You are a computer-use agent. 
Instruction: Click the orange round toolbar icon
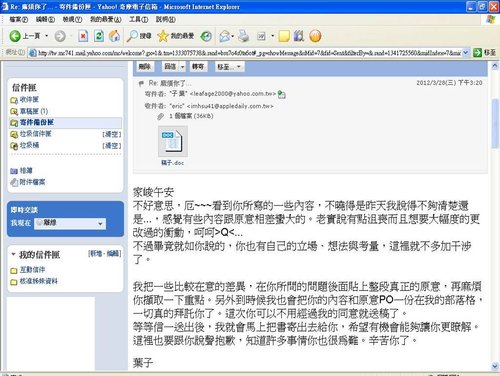(315, 36)
